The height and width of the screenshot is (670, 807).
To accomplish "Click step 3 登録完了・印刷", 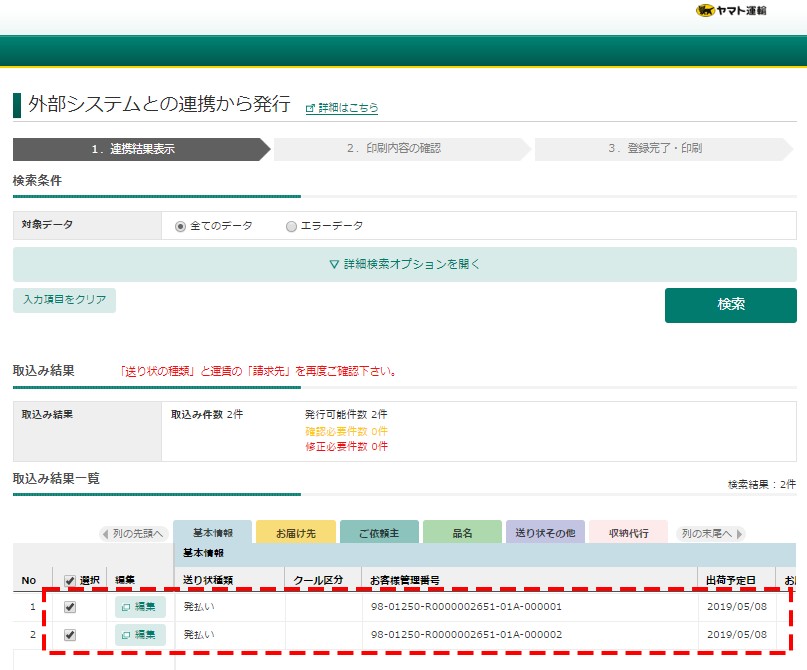I will pyautogui.click(x=663, y=149).
